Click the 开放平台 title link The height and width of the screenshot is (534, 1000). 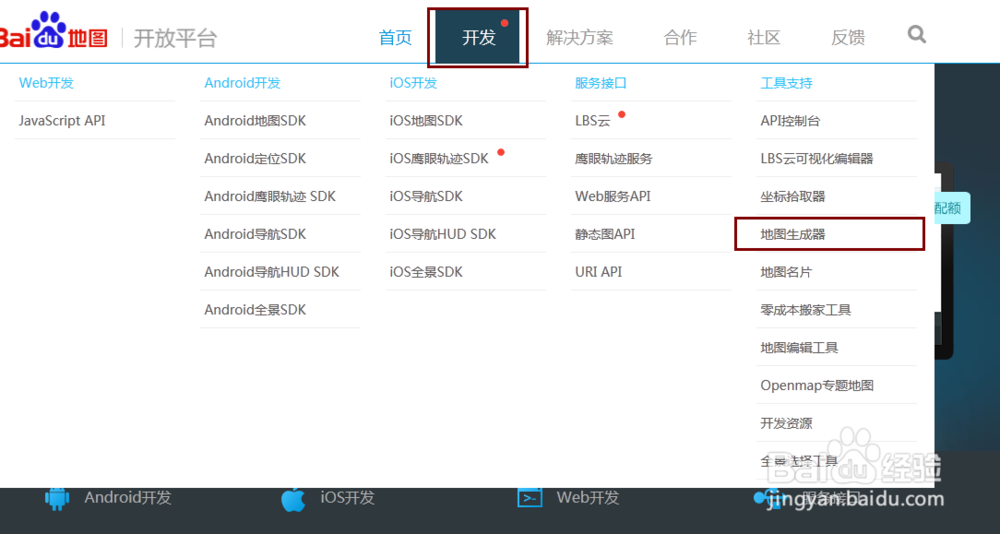point(175,38)
